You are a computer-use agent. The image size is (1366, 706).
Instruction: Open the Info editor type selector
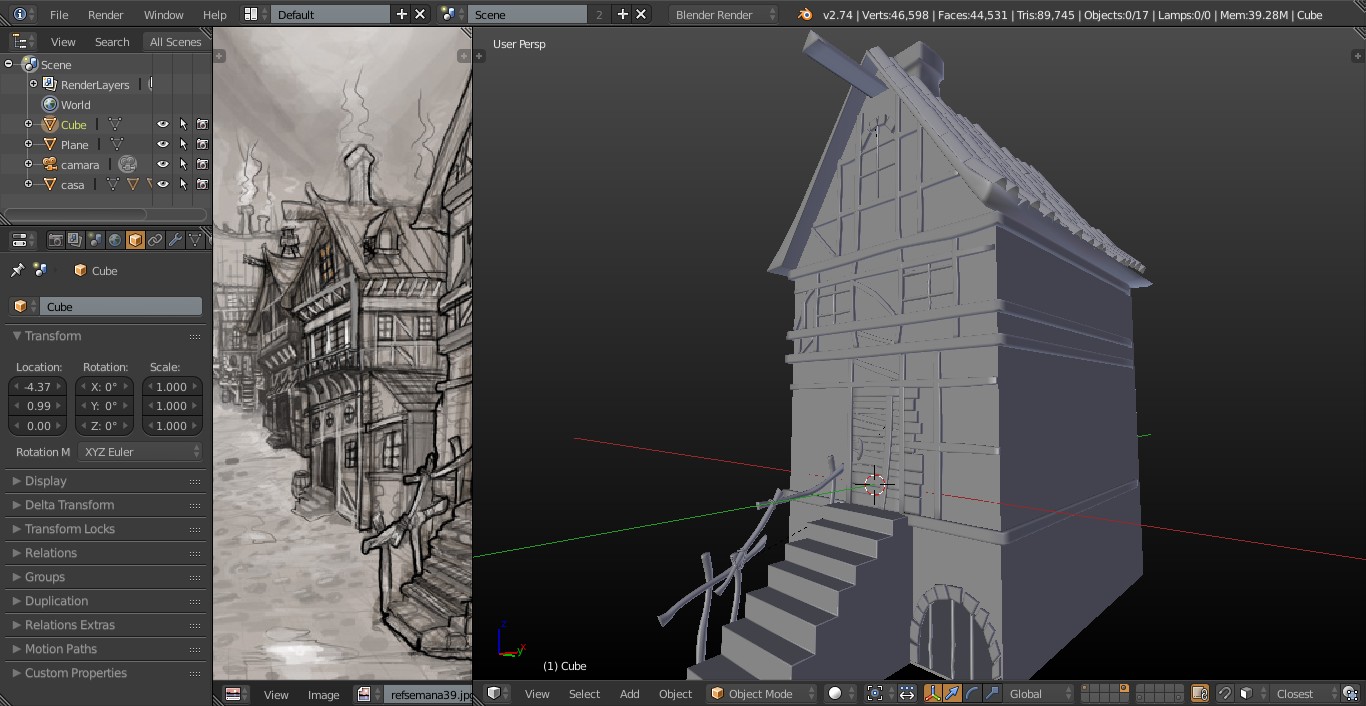click(x=21, y=14)
